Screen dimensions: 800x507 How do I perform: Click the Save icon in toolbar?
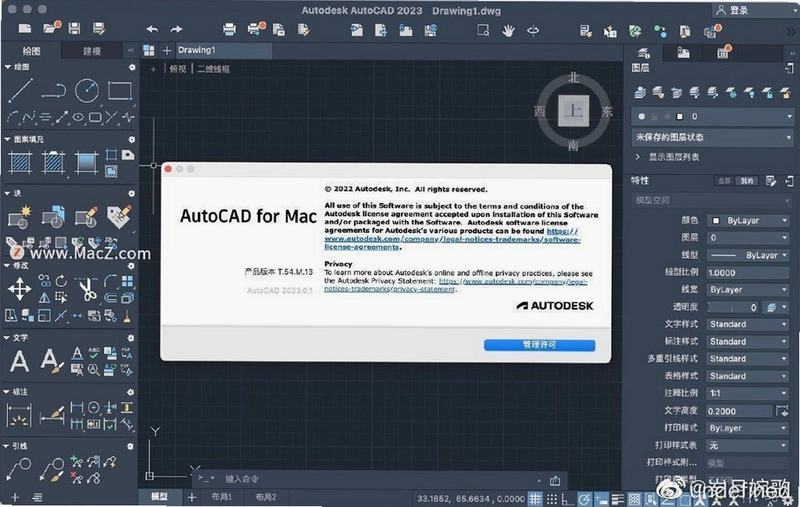pyautogui.click(x=74, y=29)
